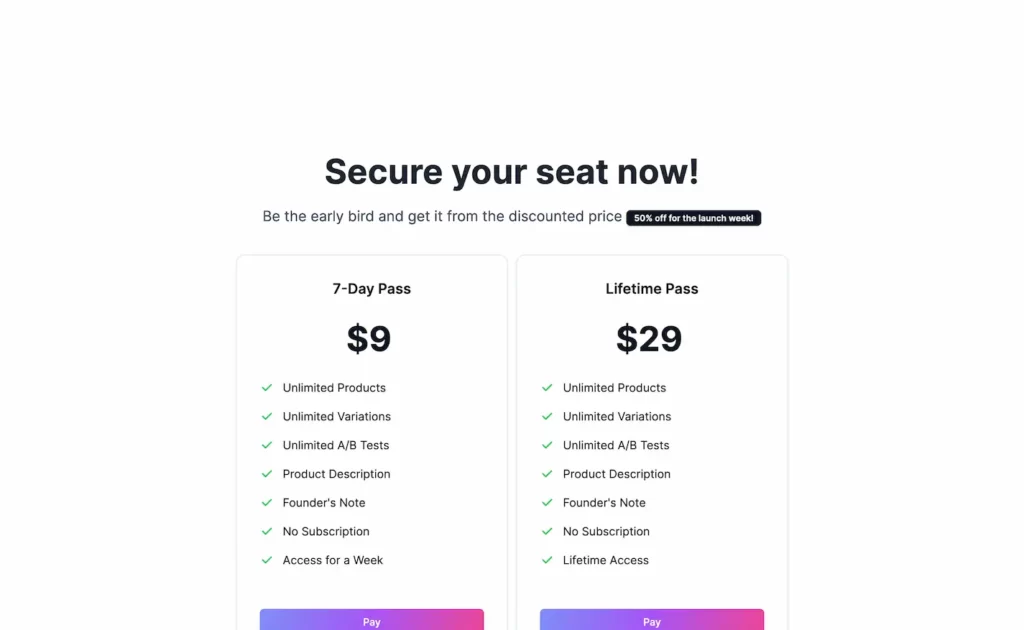Click the checkmark next to No Subscription on the right card
The width and height of the screenshot is (1024, 630).
click(x=547, y=531)
